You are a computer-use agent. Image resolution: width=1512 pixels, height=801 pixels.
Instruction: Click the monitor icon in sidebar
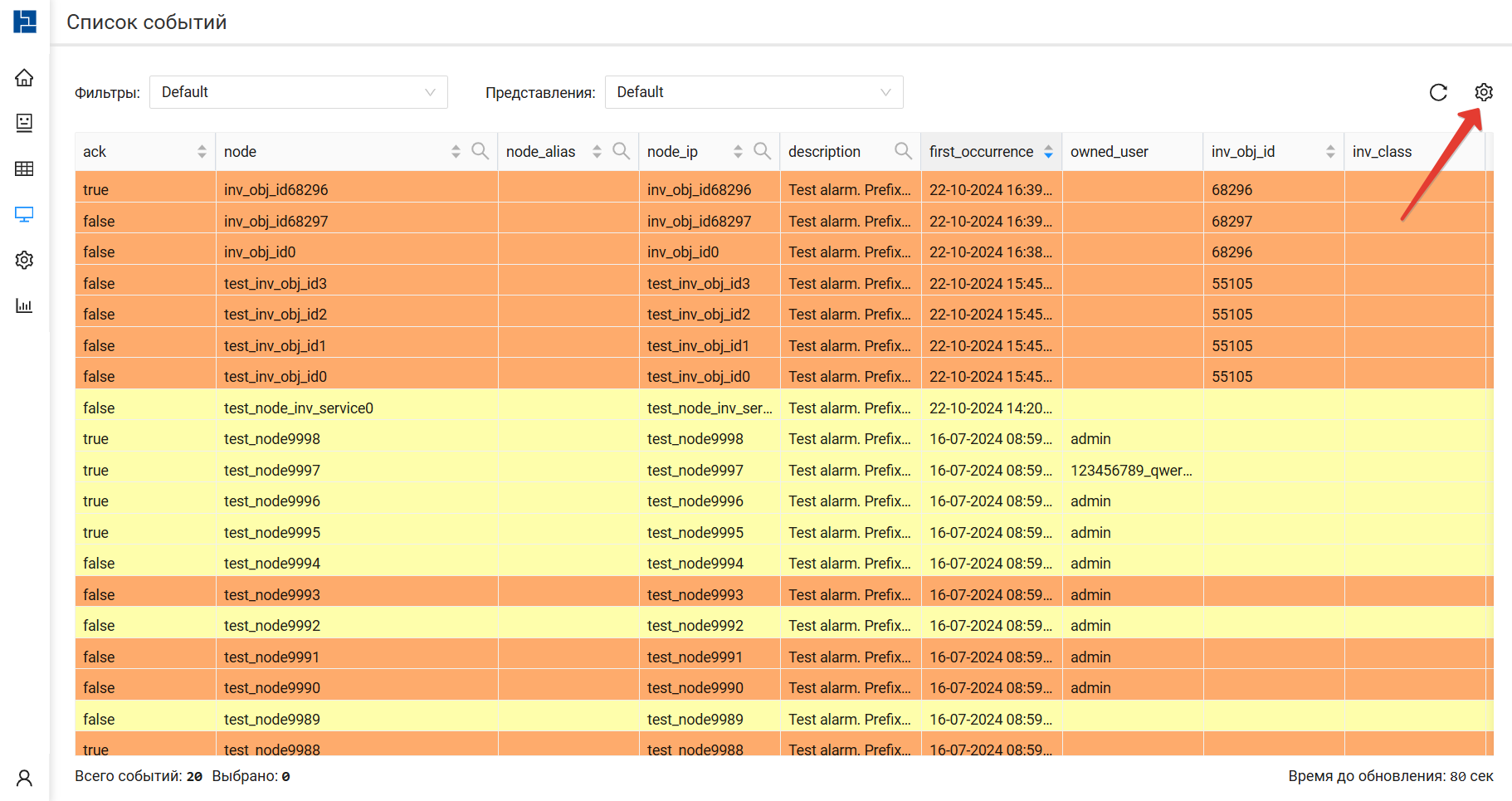point(24,215)
